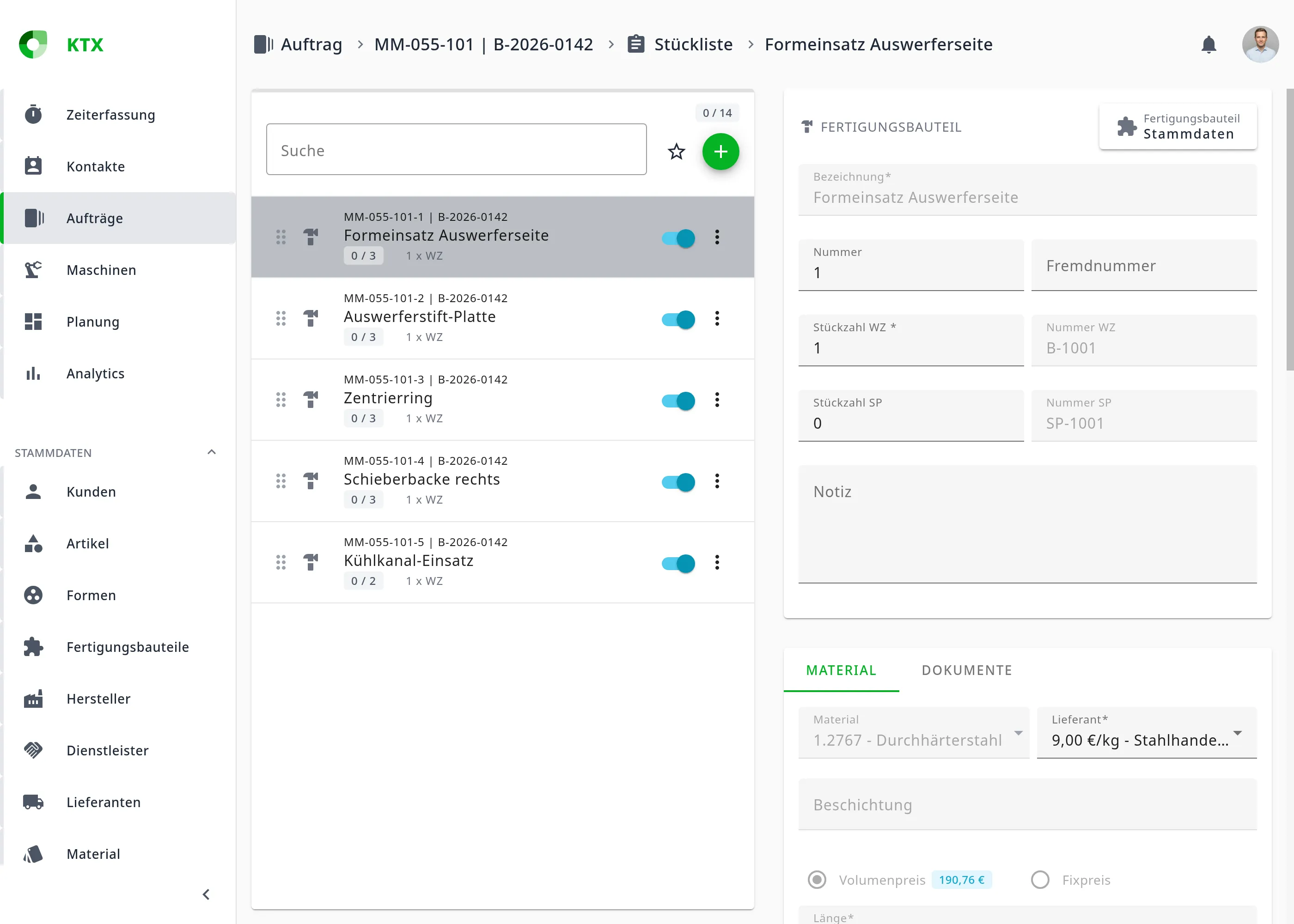The width and height of the screenshot is (1294, 924).
Task: Switch to the Material tab
Action: tap(841, 670)
